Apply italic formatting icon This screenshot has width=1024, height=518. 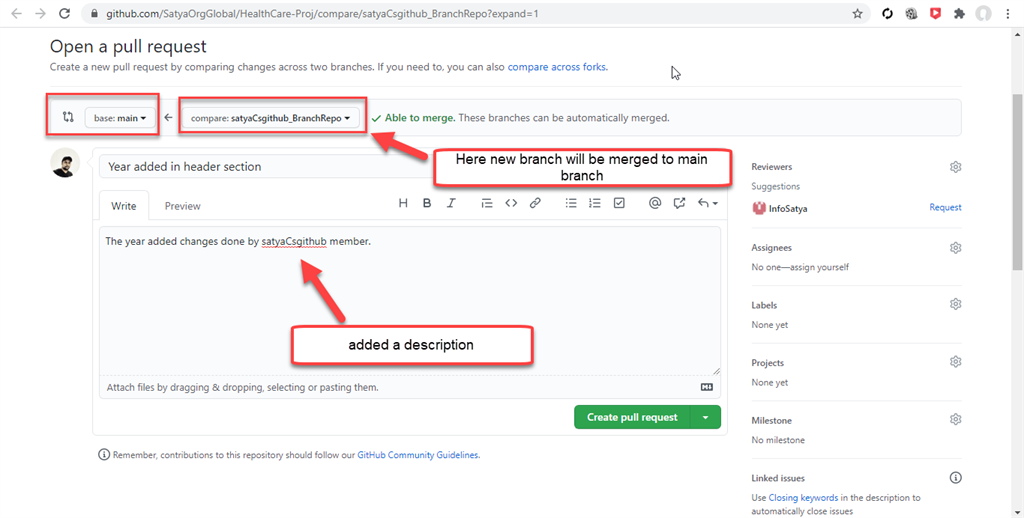[x=451, y=203]
